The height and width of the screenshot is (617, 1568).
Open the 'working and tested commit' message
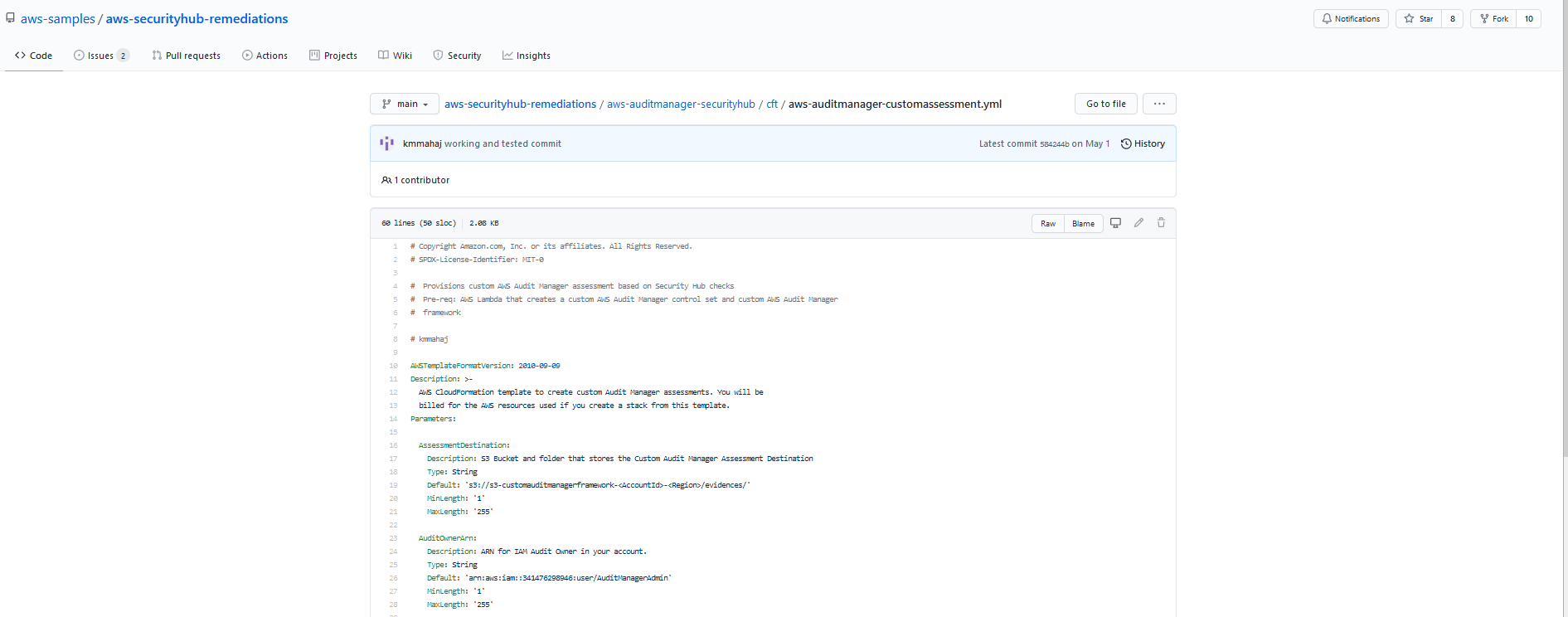[502, 143]
